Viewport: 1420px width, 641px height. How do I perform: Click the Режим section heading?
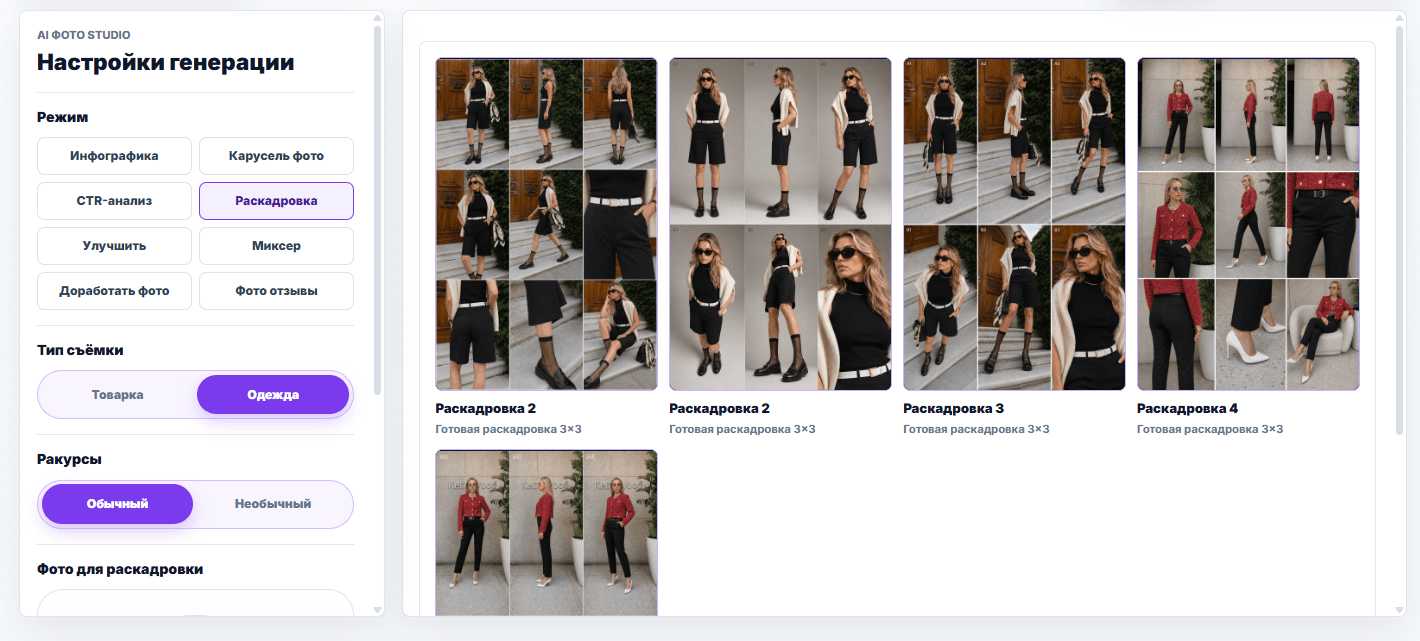[x=63, y=117]
